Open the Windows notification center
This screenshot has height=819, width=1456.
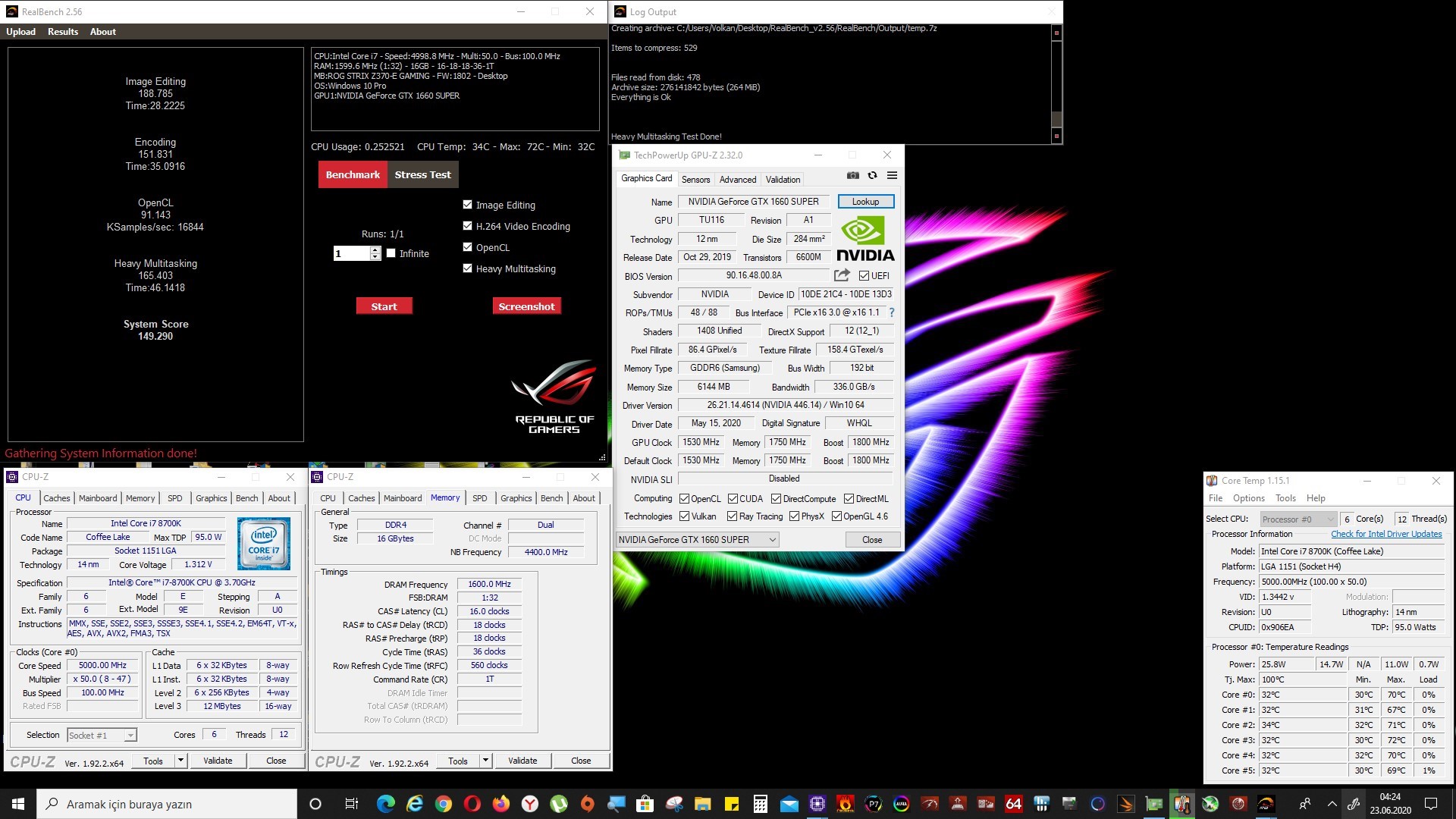tap(1431, 804)
